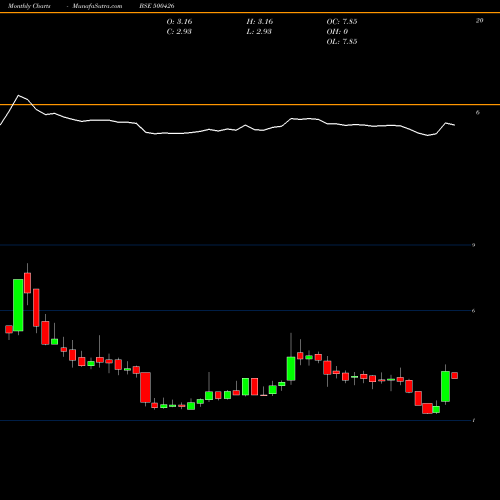The height and width of the screenshot is (500, 500).
Task: Click the last red candle on the right
Action: (454, 376)
